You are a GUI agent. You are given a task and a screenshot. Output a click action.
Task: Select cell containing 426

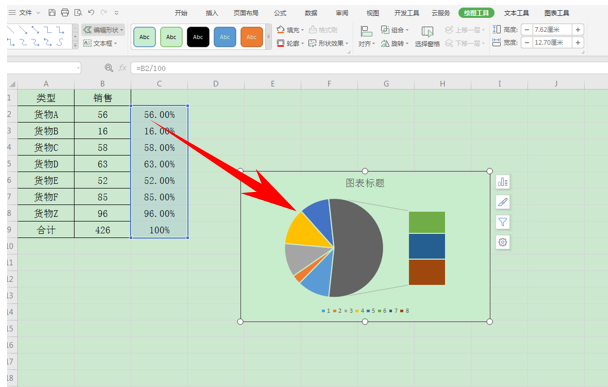102,230
